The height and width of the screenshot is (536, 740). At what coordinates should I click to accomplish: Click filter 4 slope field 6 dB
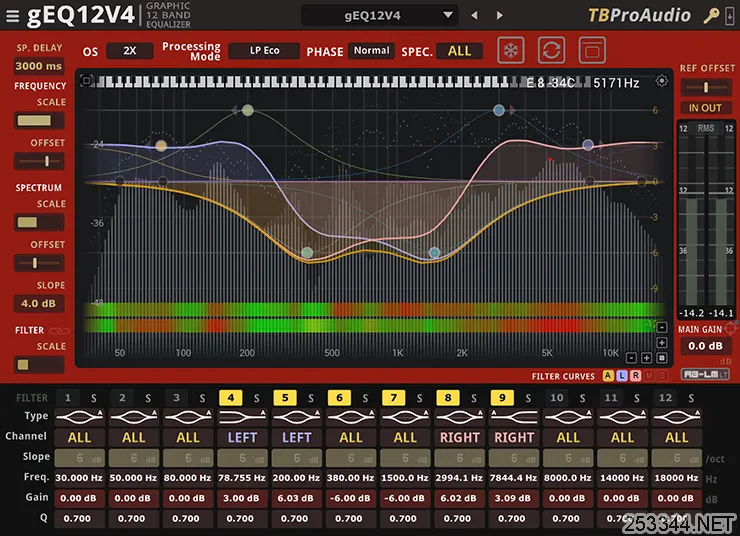[x=243, y=458]
